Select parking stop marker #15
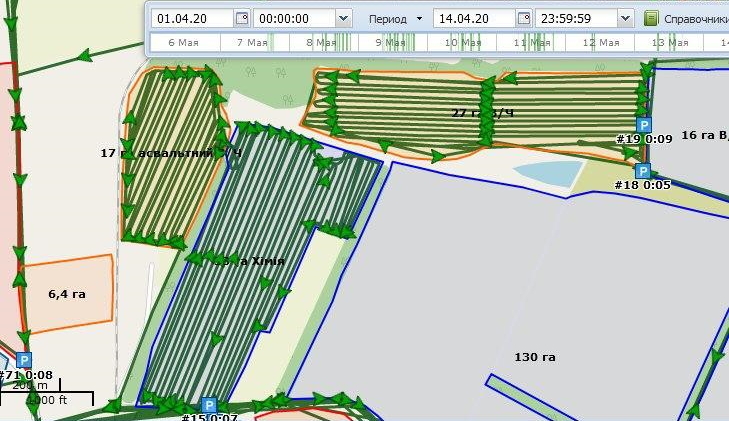The image size is (729, 421). tap(208, 405)
